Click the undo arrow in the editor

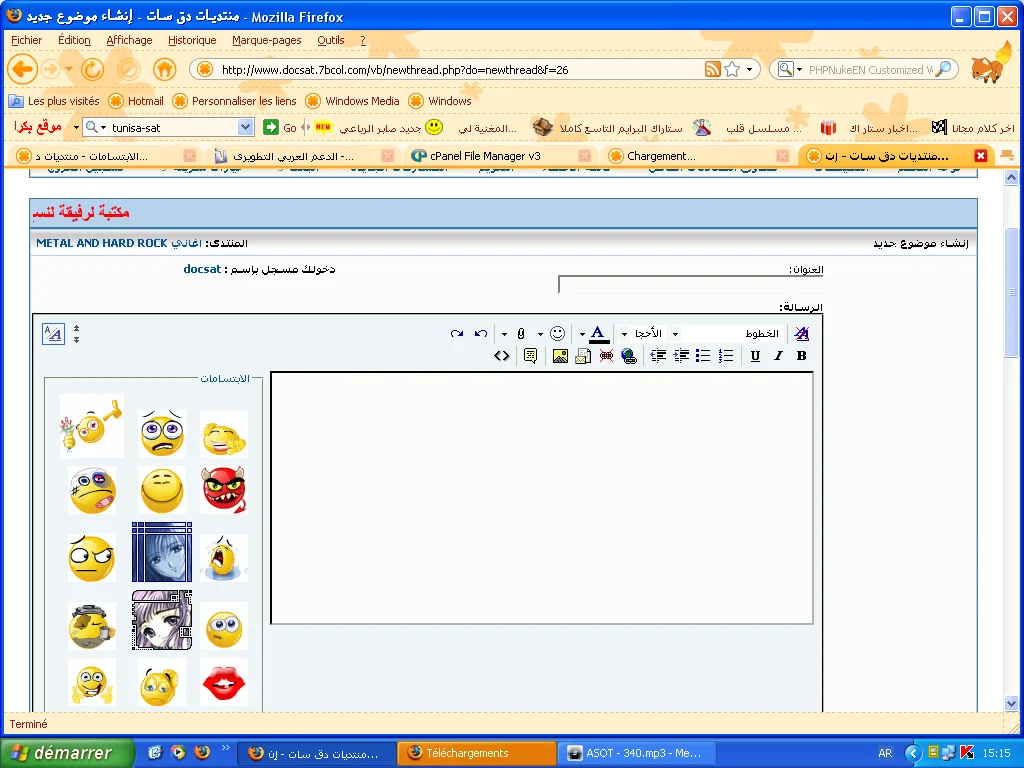click(x=481, y=334)
